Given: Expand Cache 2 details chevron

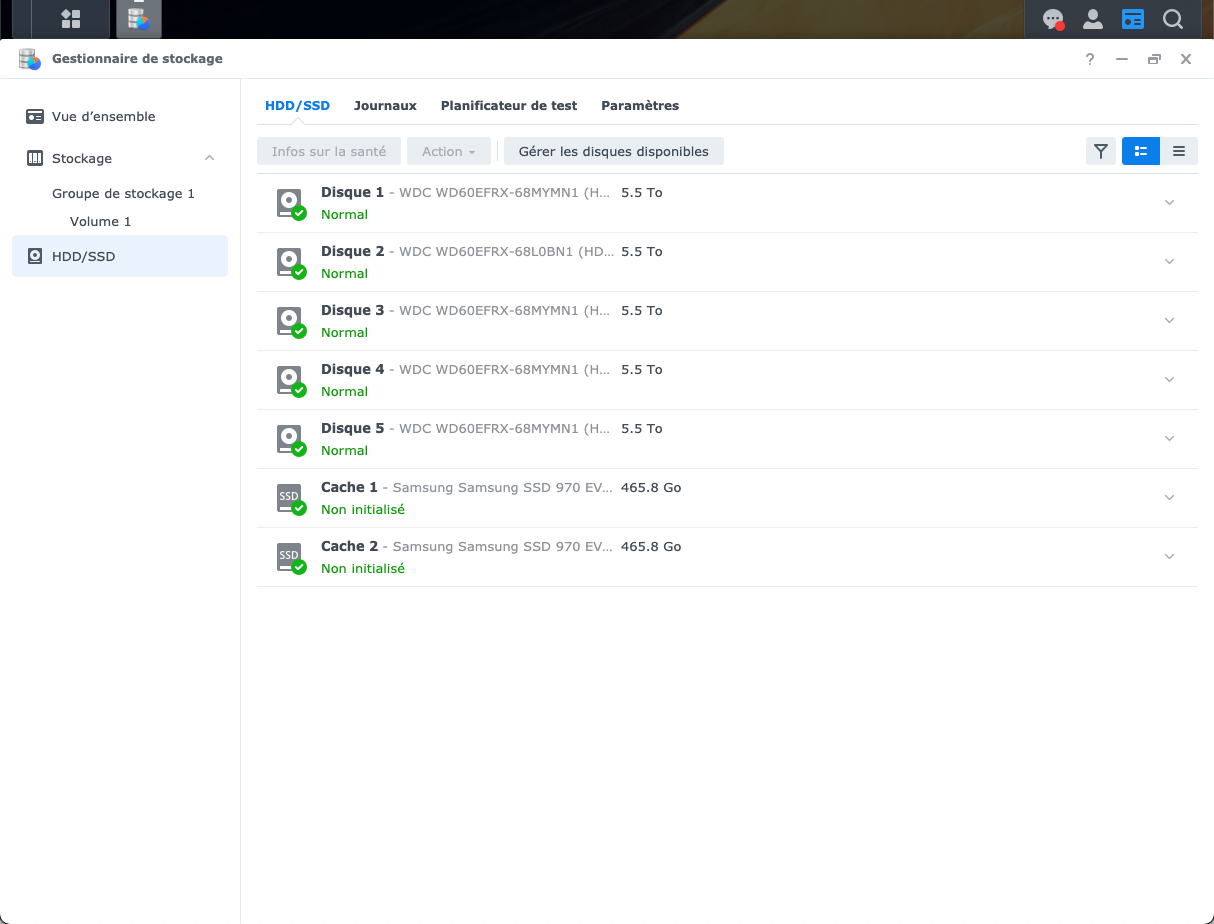Looking at the screenshot, I should click(1169, 557).
